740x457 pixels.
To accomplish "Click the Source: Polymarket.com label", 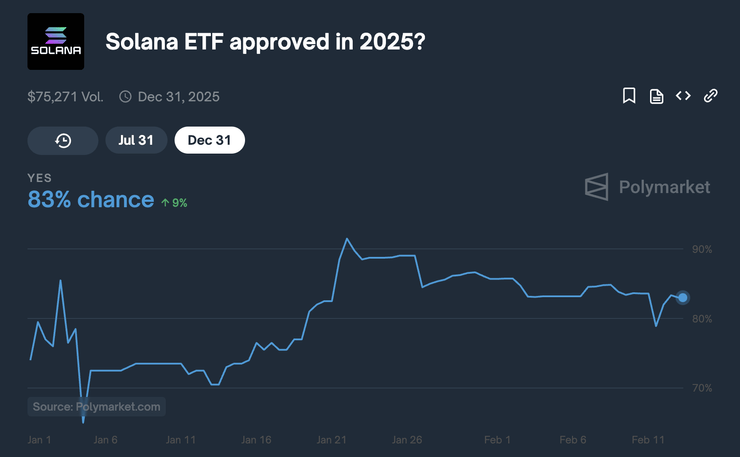I will pyautogui.click(x=96, y=407).
